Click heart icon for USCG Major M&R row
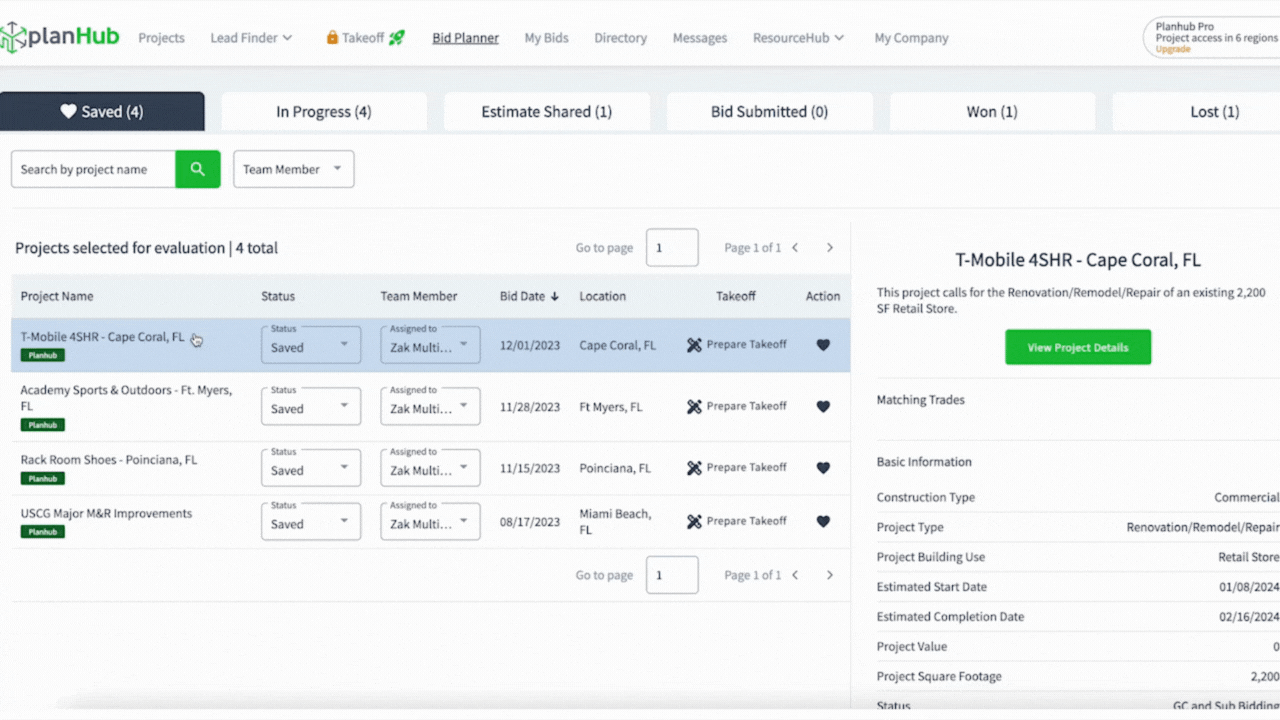 pos(823,522)
